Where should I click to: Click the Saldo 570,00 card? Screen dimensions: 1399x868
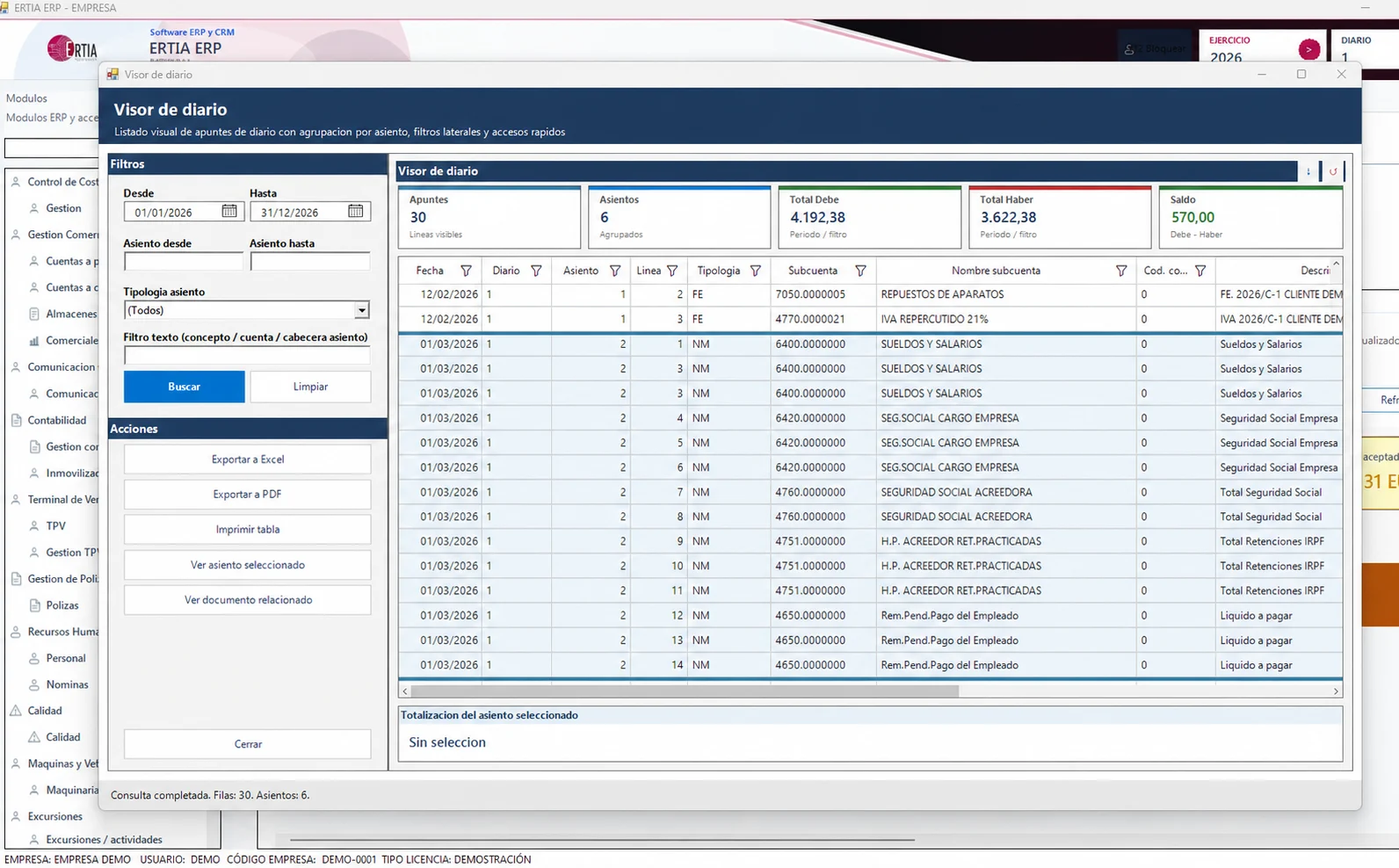point(1250,217)
